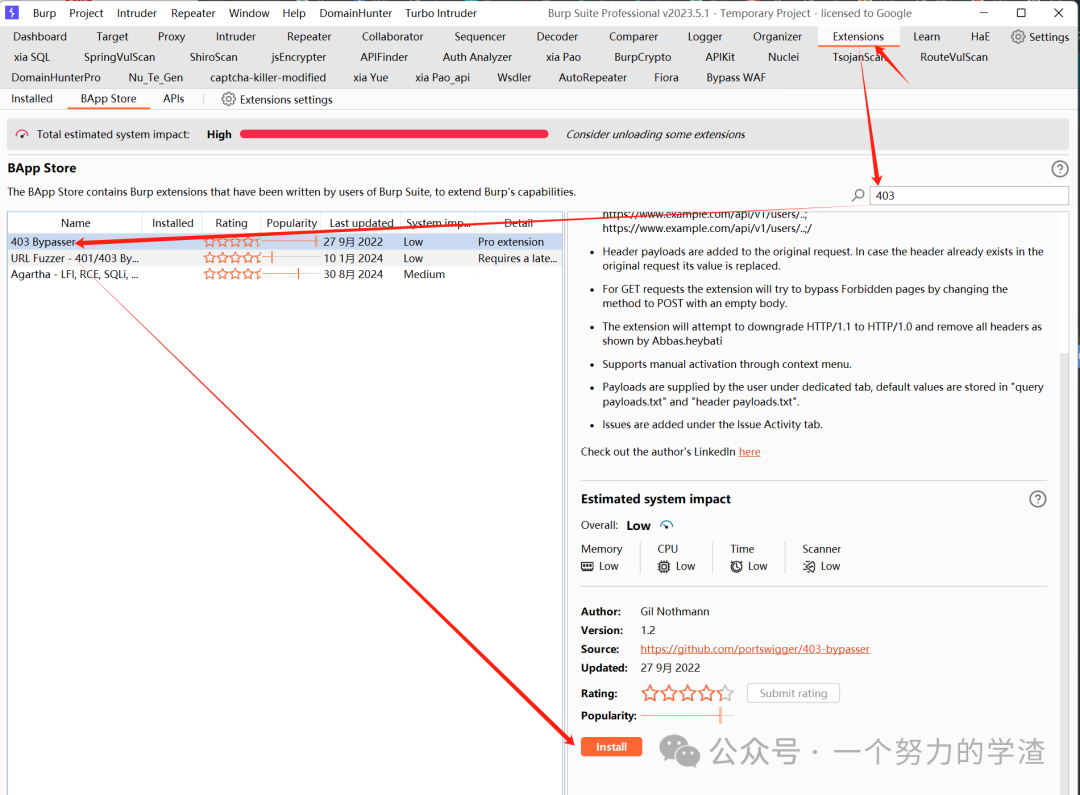Sort by the Last updated column

pos(361,223)
